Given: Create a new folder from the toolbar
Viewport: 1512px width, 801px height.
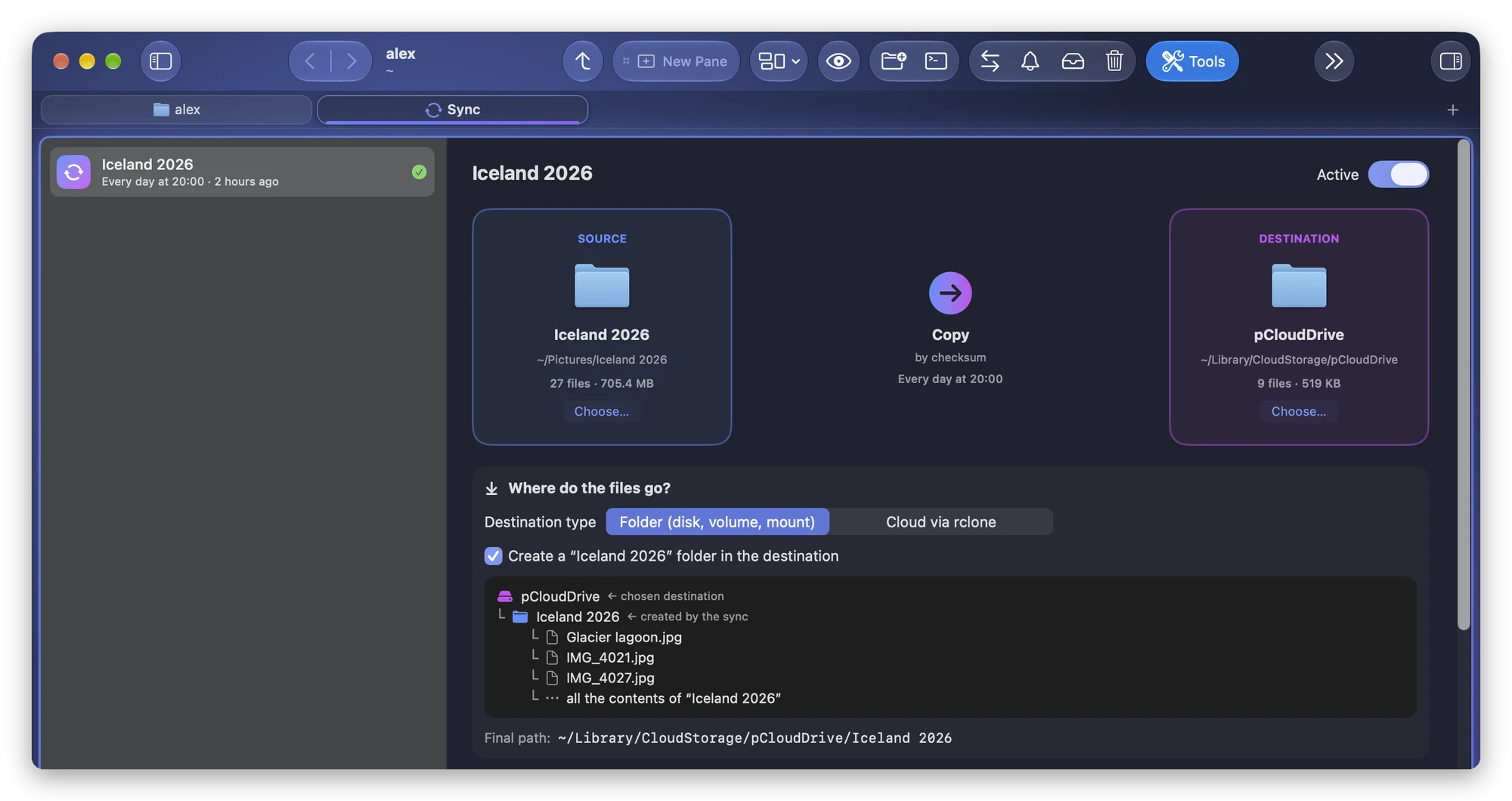Looking at the screenshot, I should [x=894, y=61].
